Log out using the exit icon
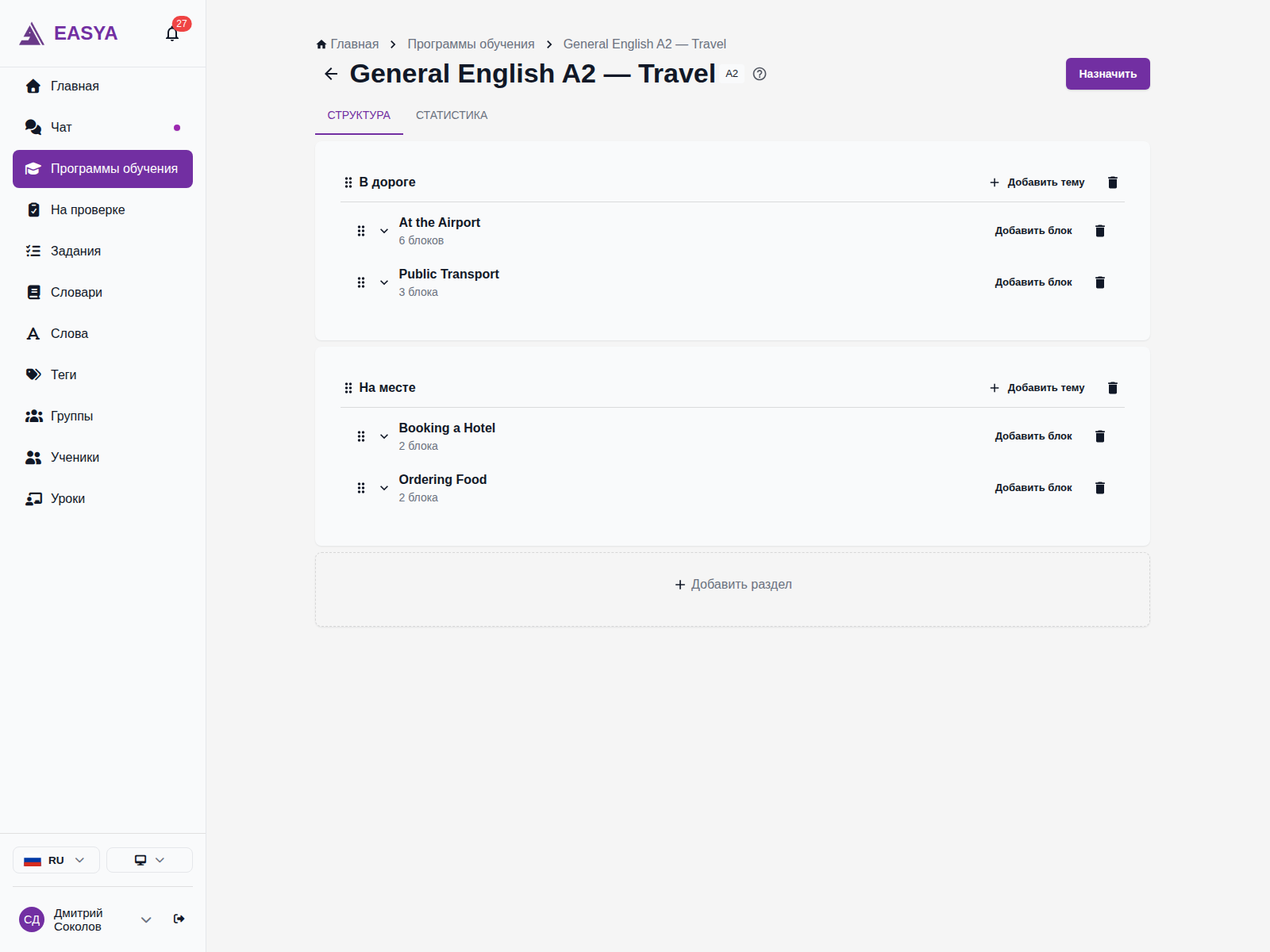Viewport: 1270px width, 952px height. pos(179,919)
